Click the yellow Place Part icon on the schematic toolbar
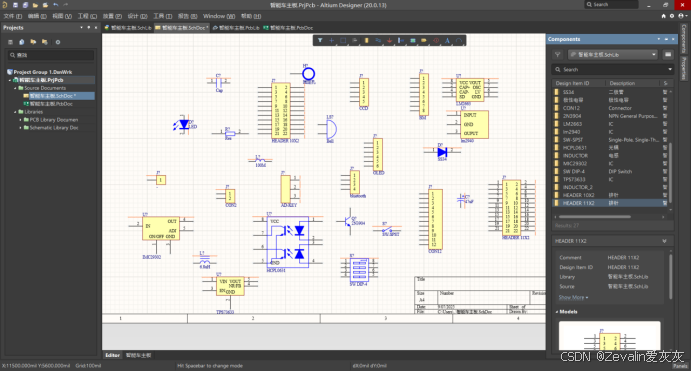Screen dimensions: 692x371 click(366, 41)
